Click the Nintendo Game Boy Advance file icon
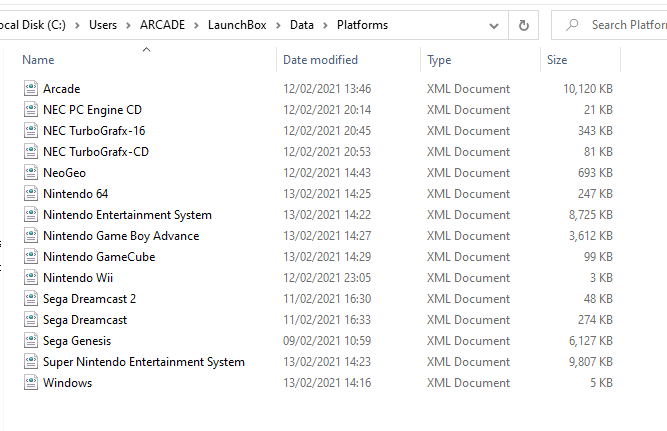Screen dimensions: 667x431 pos(31,235)
